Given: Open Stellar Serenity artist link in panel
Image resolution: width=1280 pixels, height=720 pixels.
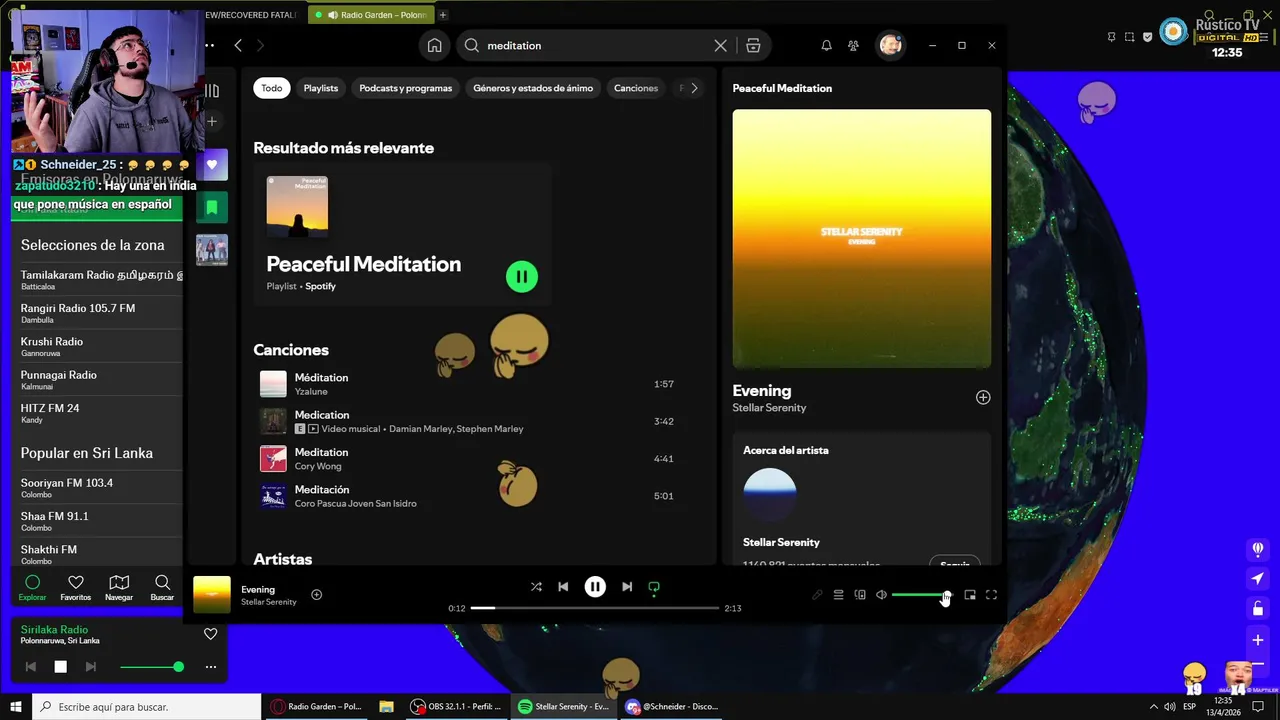Looking at the screenshot, I should (769, 408).
